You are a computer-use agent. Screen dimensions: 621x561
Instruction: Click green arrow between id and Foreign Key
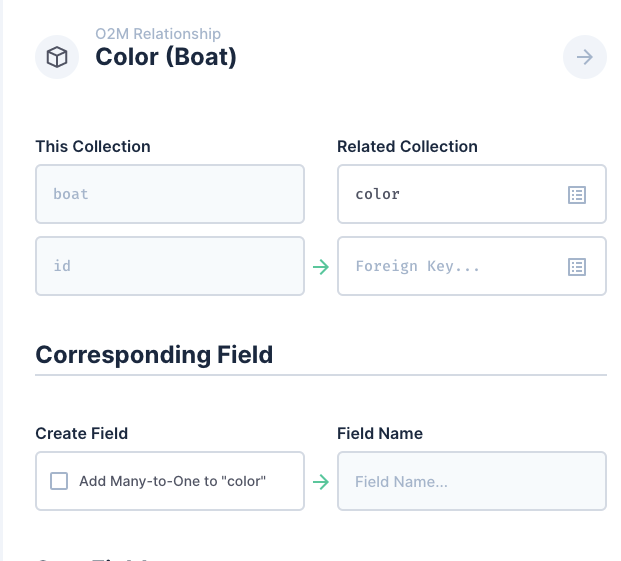coord(321,267)
